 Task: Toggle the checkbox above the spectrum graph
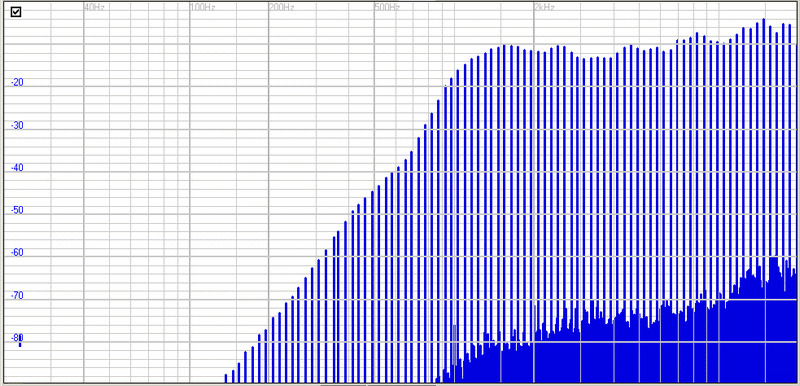(x=16, y=12)
